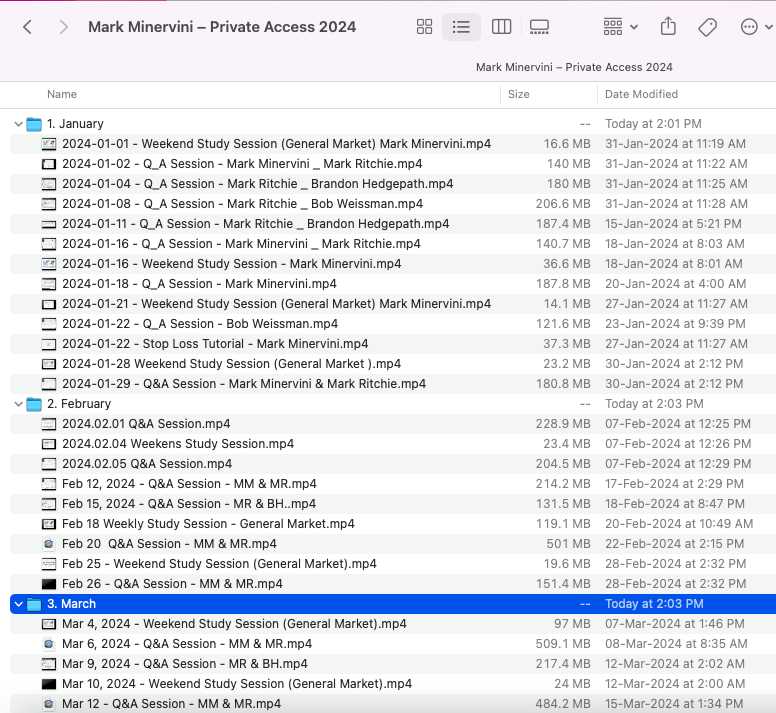Select the 1. January folder icon
Screen dimensions: 776x713
pyautogui.click(x=34, y=124)
